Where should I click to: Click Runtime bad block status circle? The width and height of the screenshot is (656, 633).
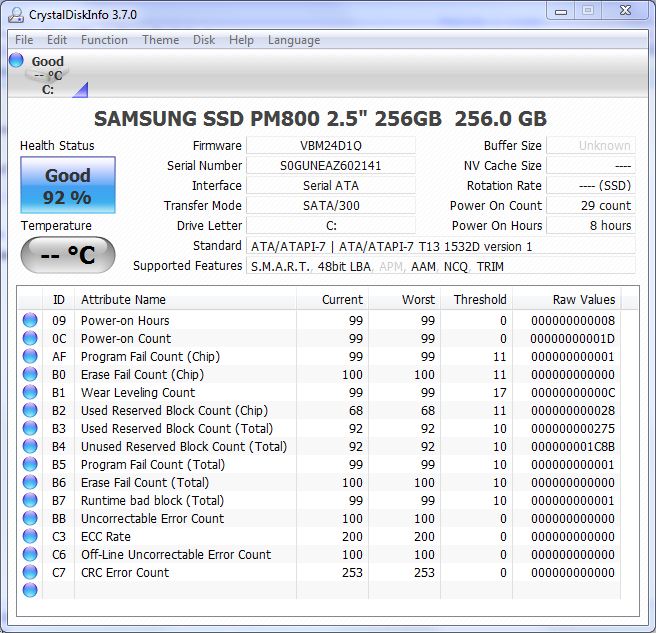[30, 500]
